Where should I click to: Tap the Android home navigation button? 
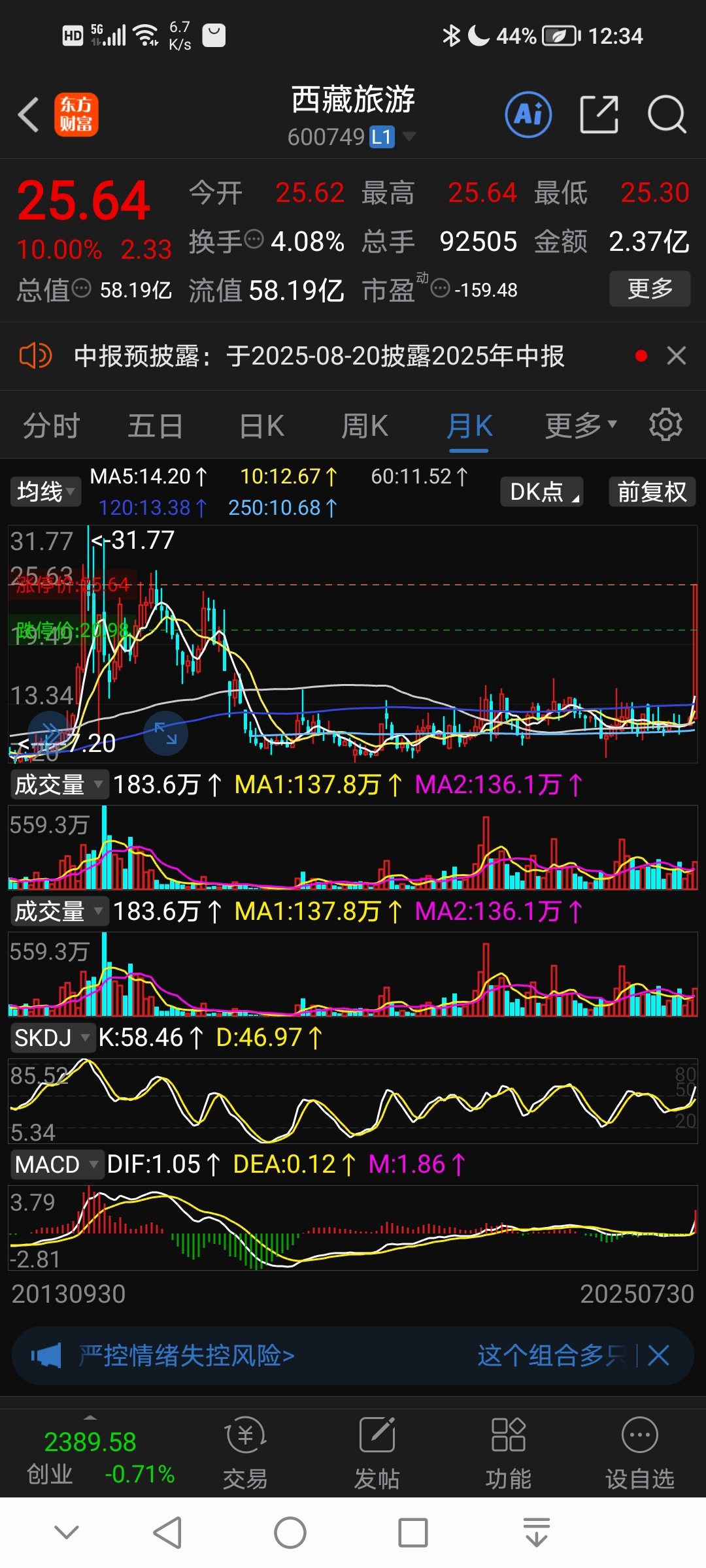pyautogui.click(x=290, y=1533)
